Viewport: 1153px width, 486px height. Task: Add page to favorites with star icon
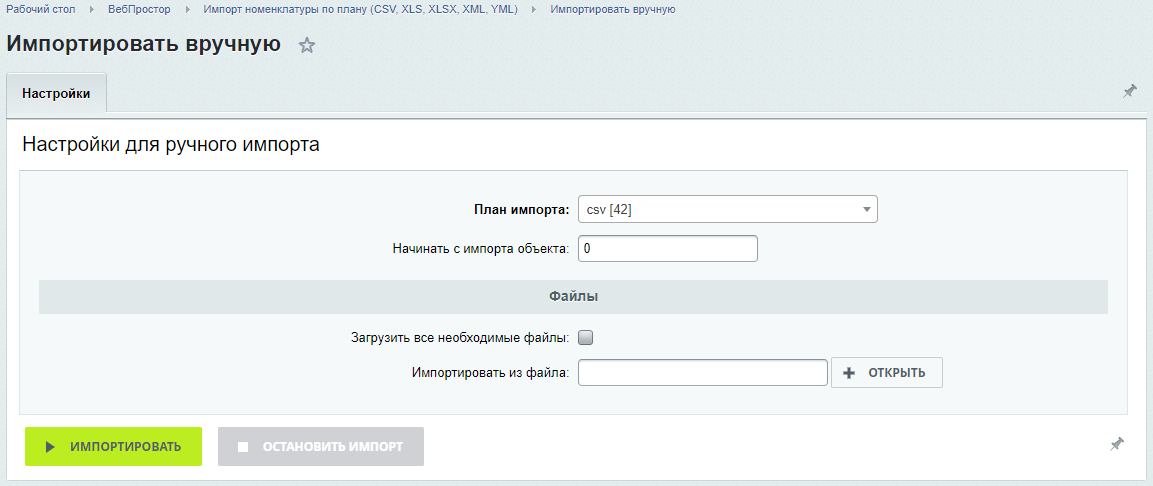307,46
